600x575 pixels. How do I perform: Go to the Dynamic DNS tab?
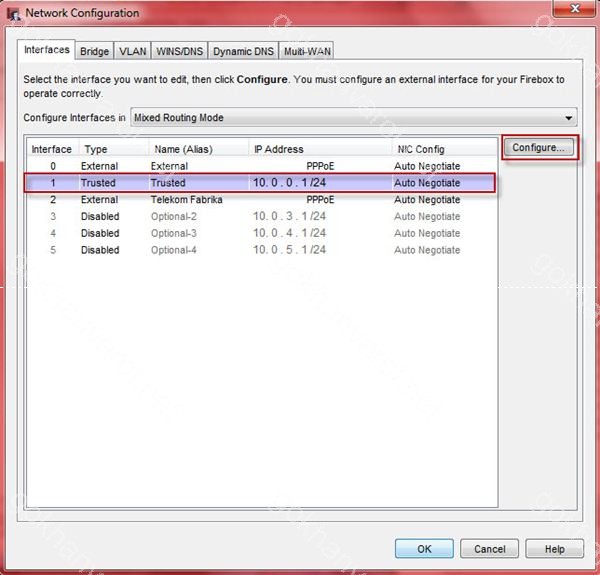(243, 51)
